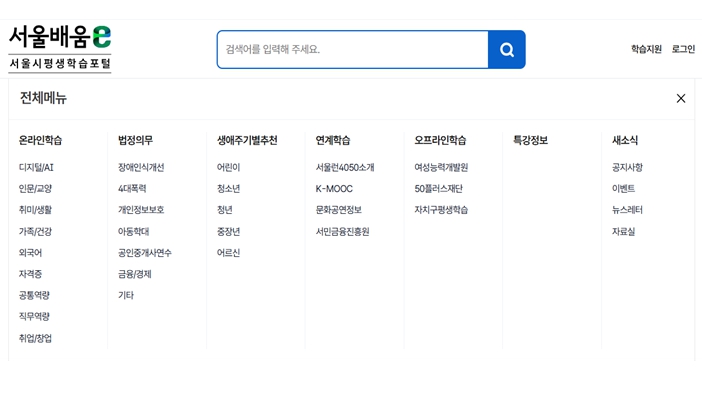This screenshot has width=702, height=403.
Task: Open 개인정보보호 course category
Action: pyautogui.click(x=141, y=210)
